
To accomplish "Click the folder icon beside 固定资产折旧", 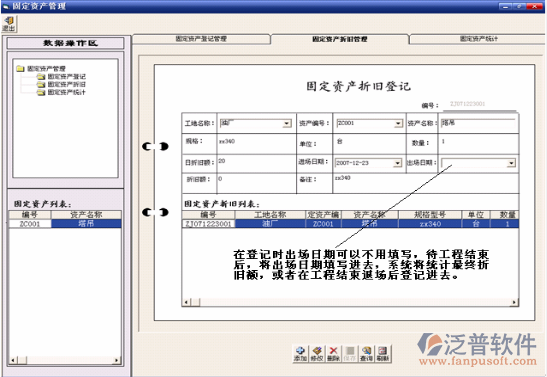I will (41, 84).
